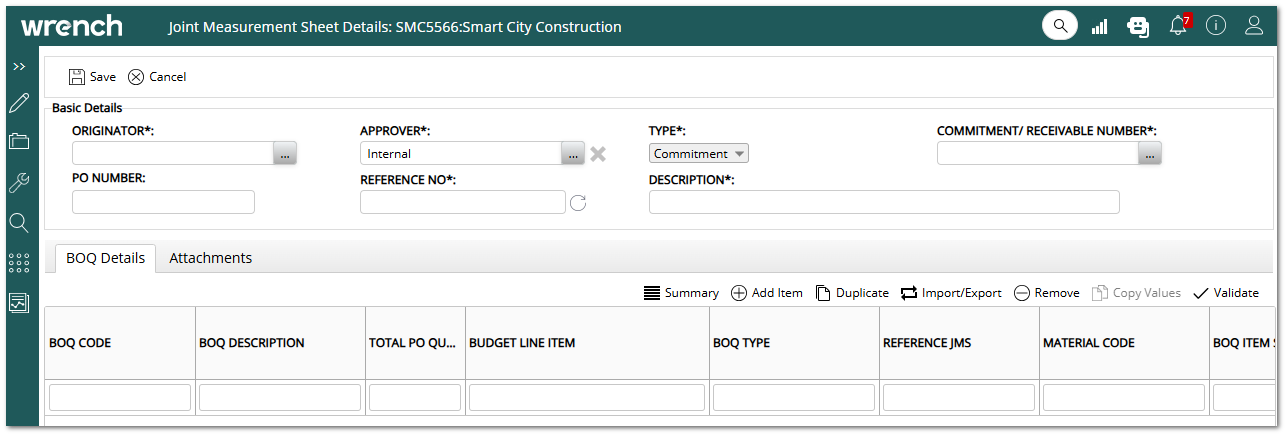Image resolution: width=1287 pixels, height=436 pixels.
Task: Focus the Commitment/Receivable Number field
Action: pyautogui.click(x=1038, y=153)
